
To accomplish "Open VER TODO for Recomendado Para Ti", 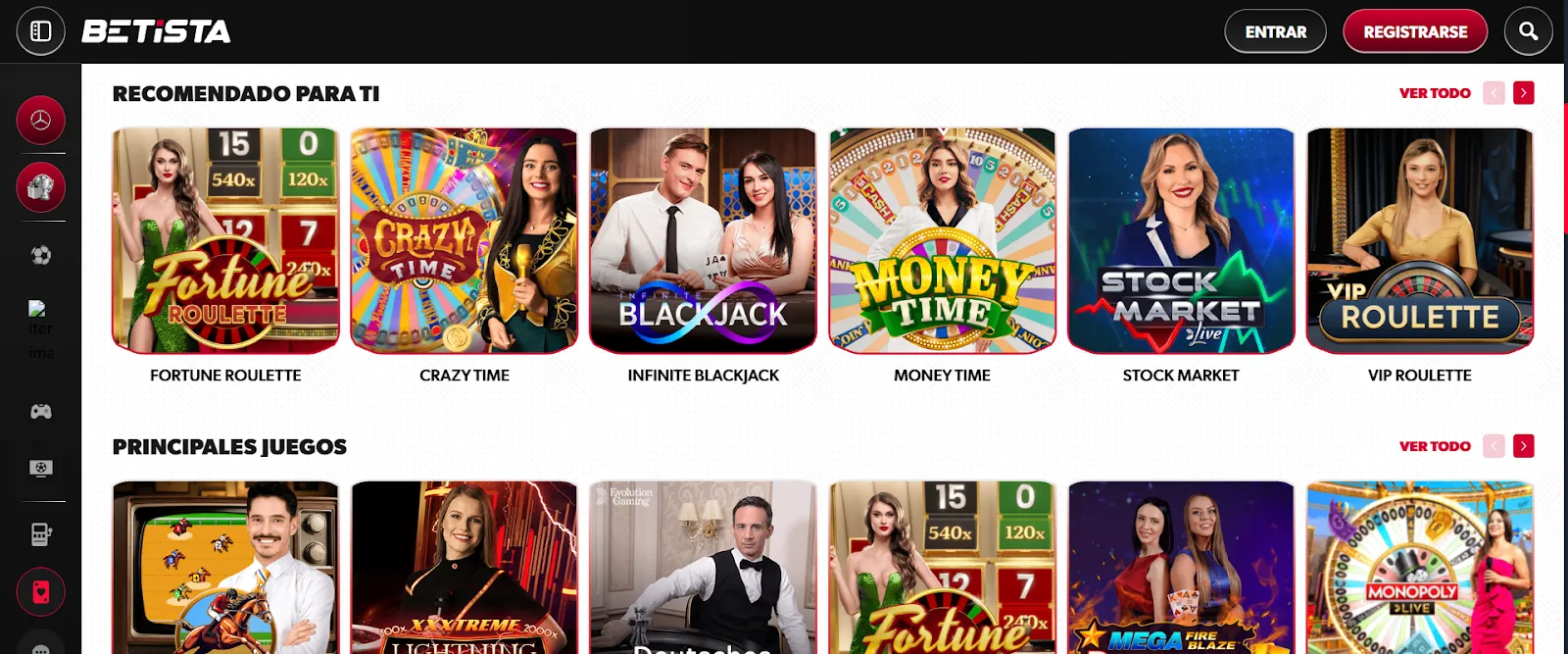I will [x=1435, y=93].
